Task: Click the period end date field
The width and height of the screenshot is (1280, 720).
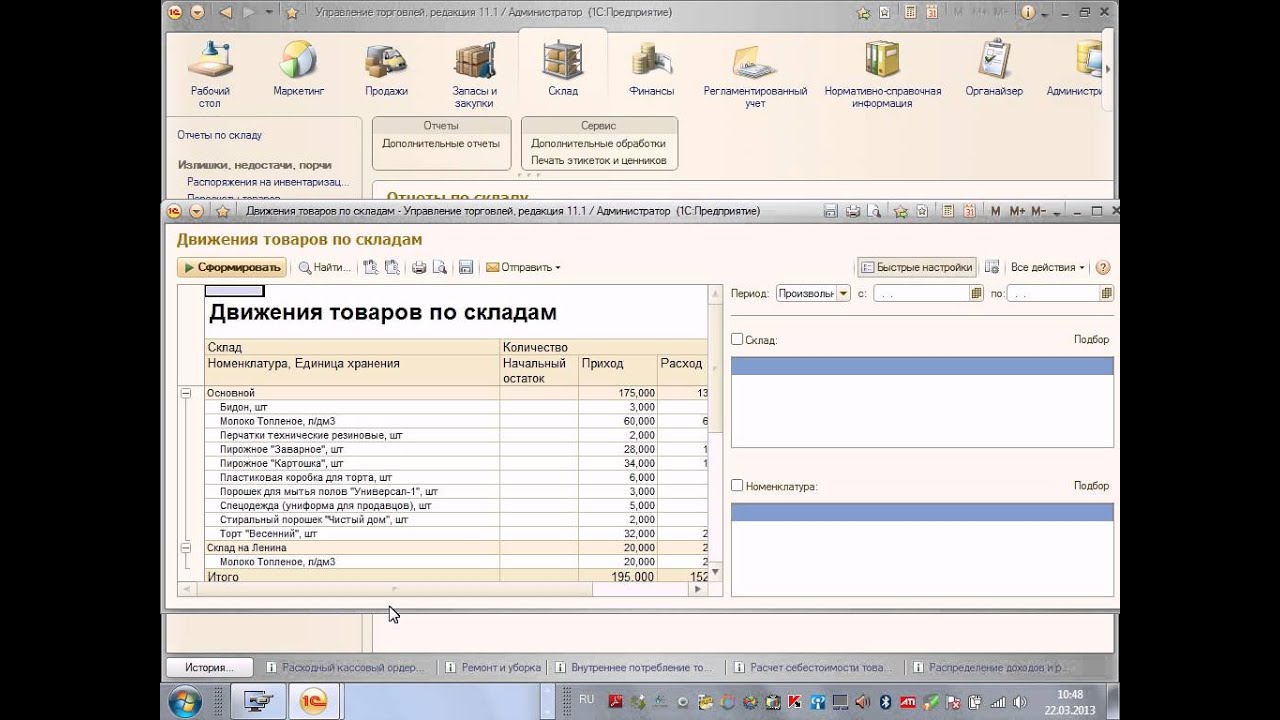Action: pyautogui.click(x=1053, y=293)
